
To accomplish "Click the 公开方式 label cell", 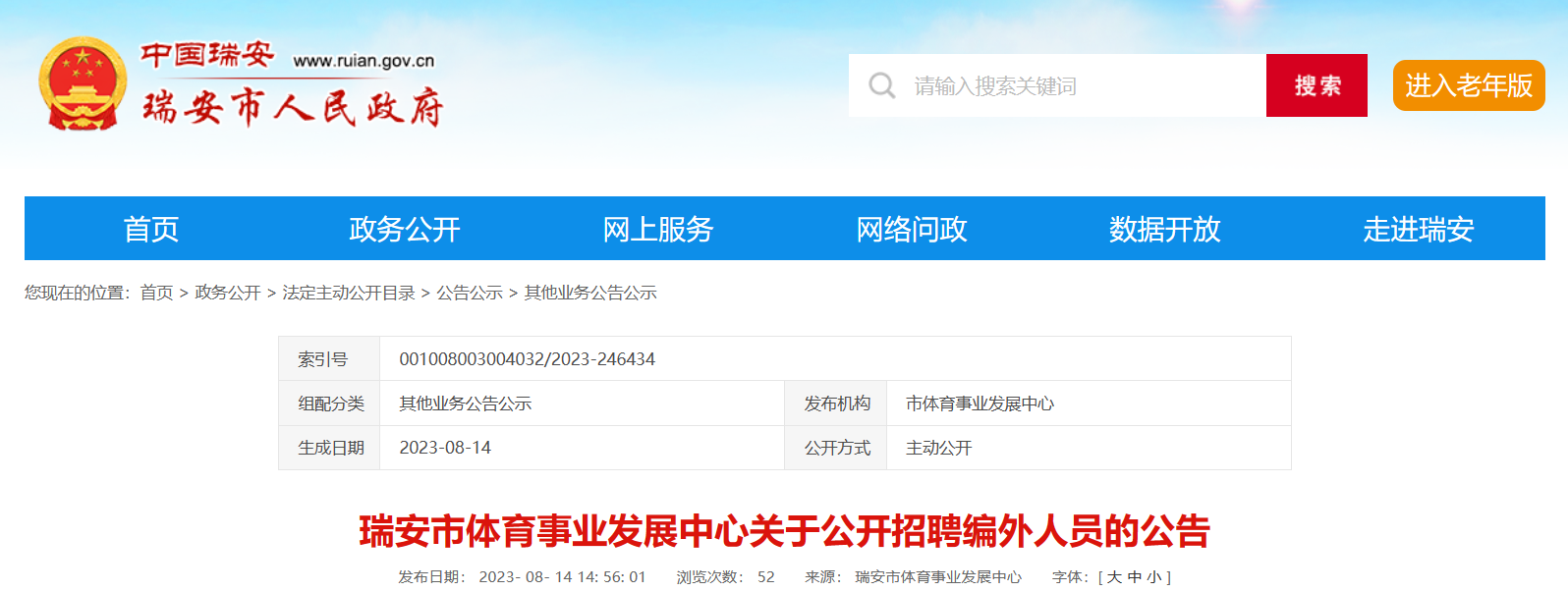I will (836, 448).
